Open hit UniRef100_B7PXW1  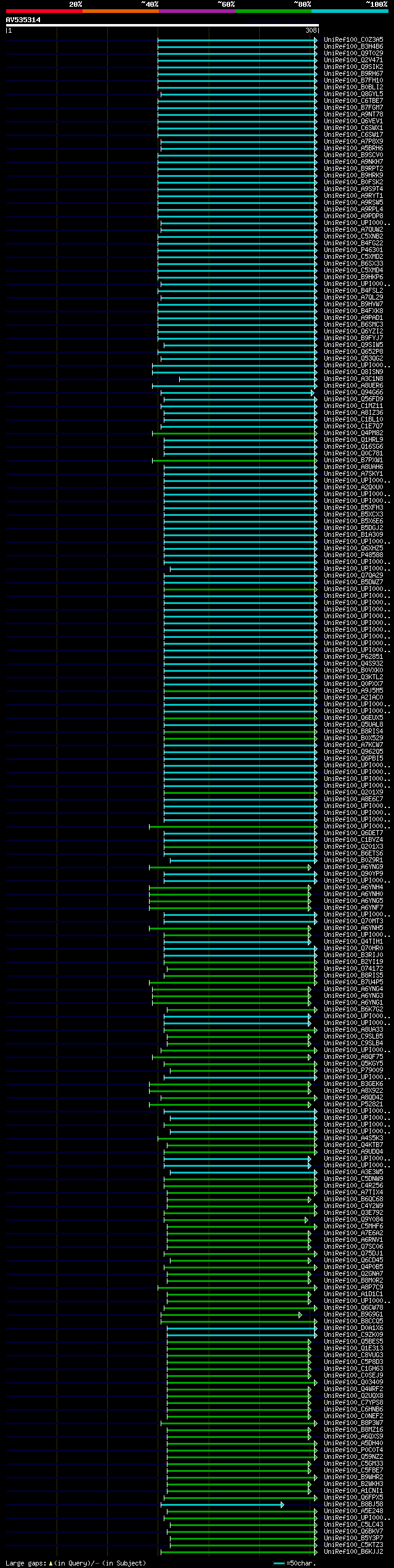(353, 460)
